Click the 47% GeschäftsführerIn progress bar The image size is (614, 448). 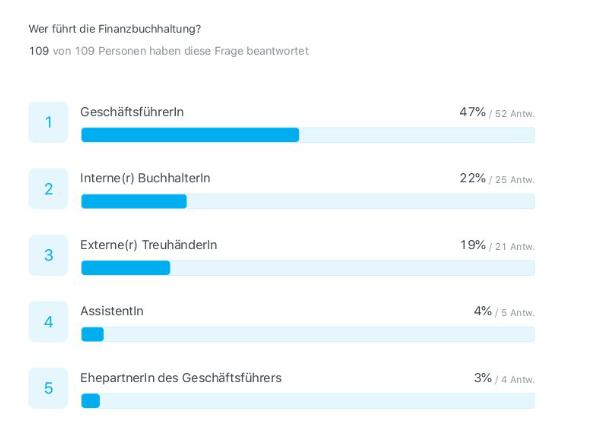(x=308, y=135)
